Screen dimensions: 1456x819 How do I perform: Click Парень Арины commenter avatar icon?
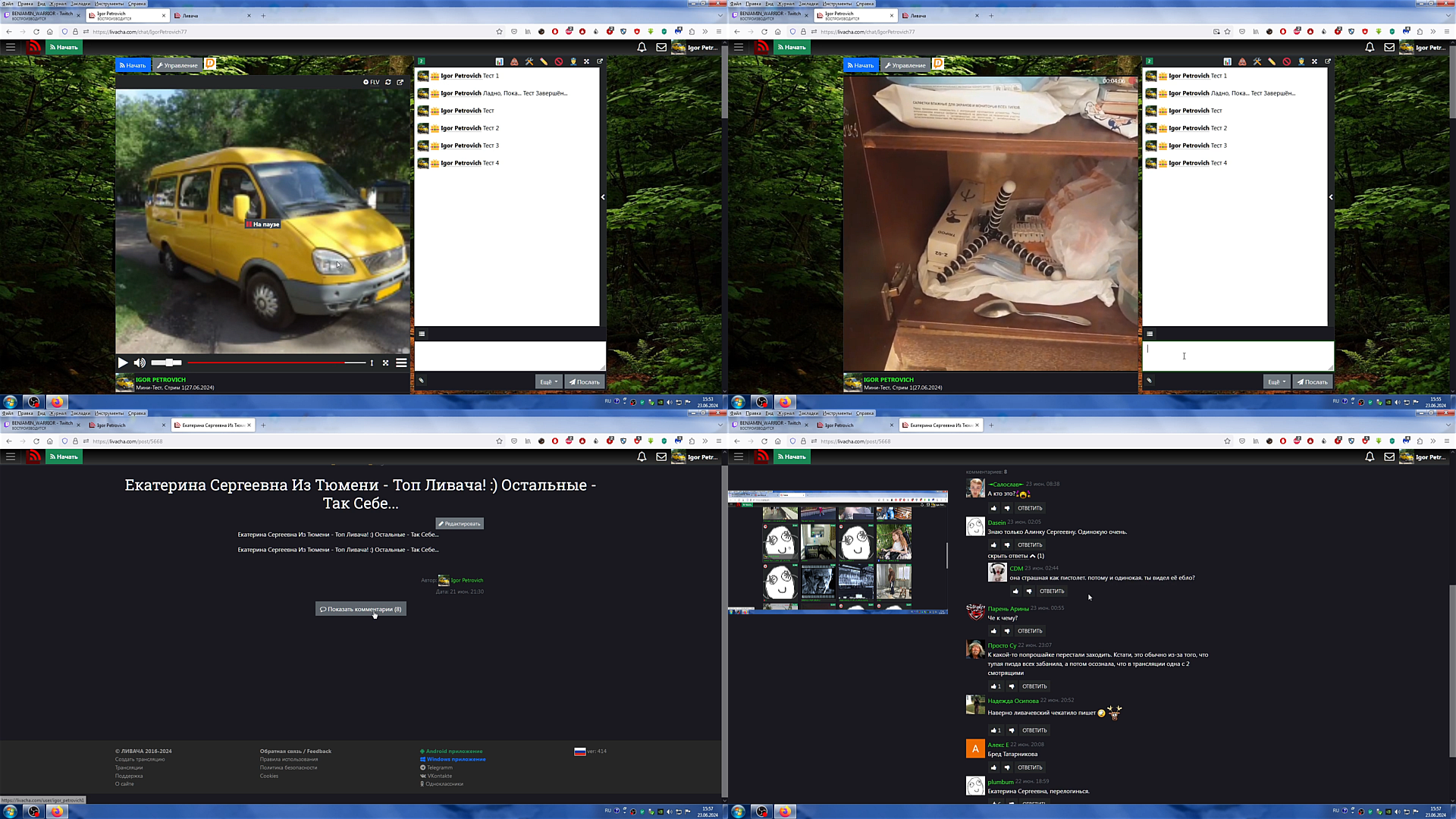click(975, 611)
